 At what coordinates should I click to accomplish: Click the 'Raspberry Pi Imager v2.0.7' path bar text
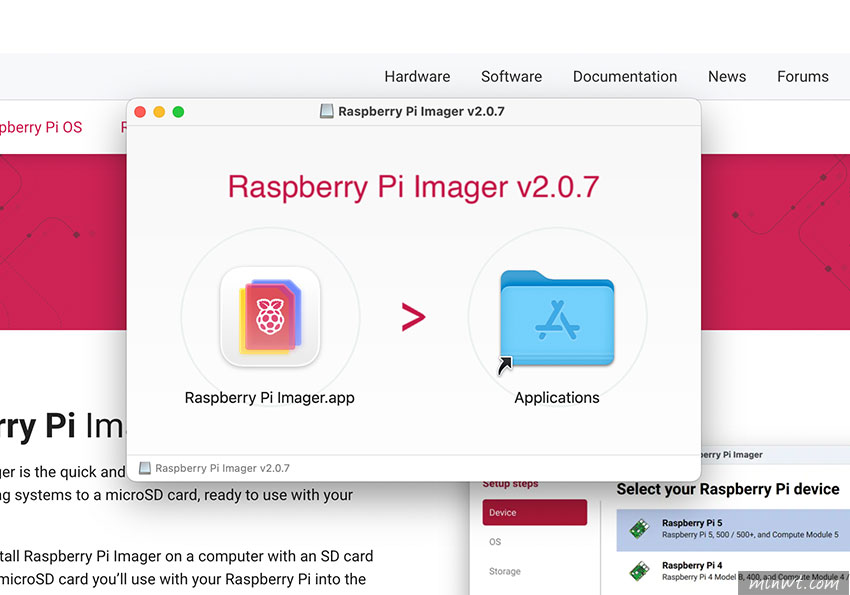pyautogui.click(x=222, y=468)
